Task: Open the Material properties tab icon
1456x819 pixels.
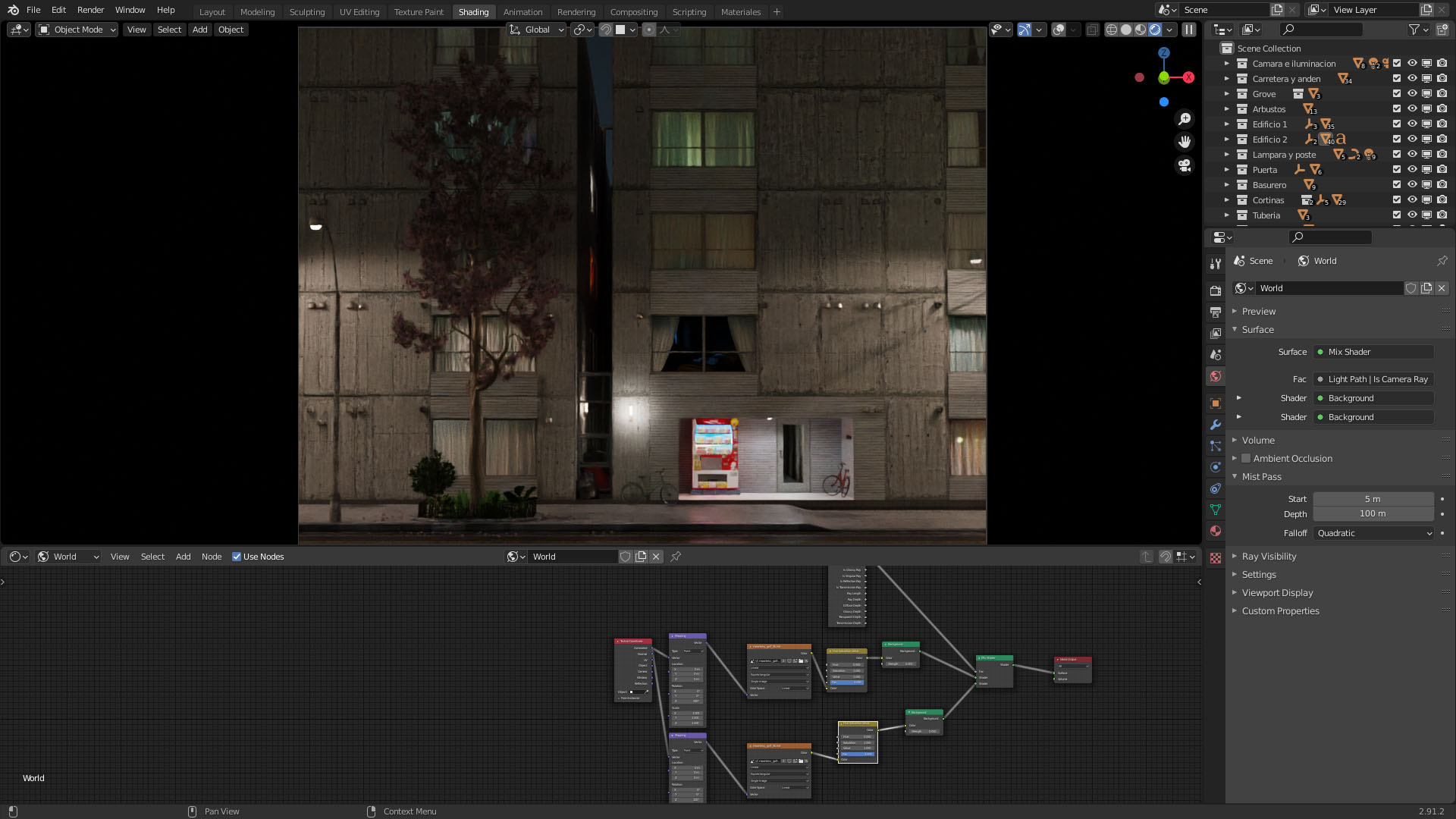Action: coord(1216,531)
